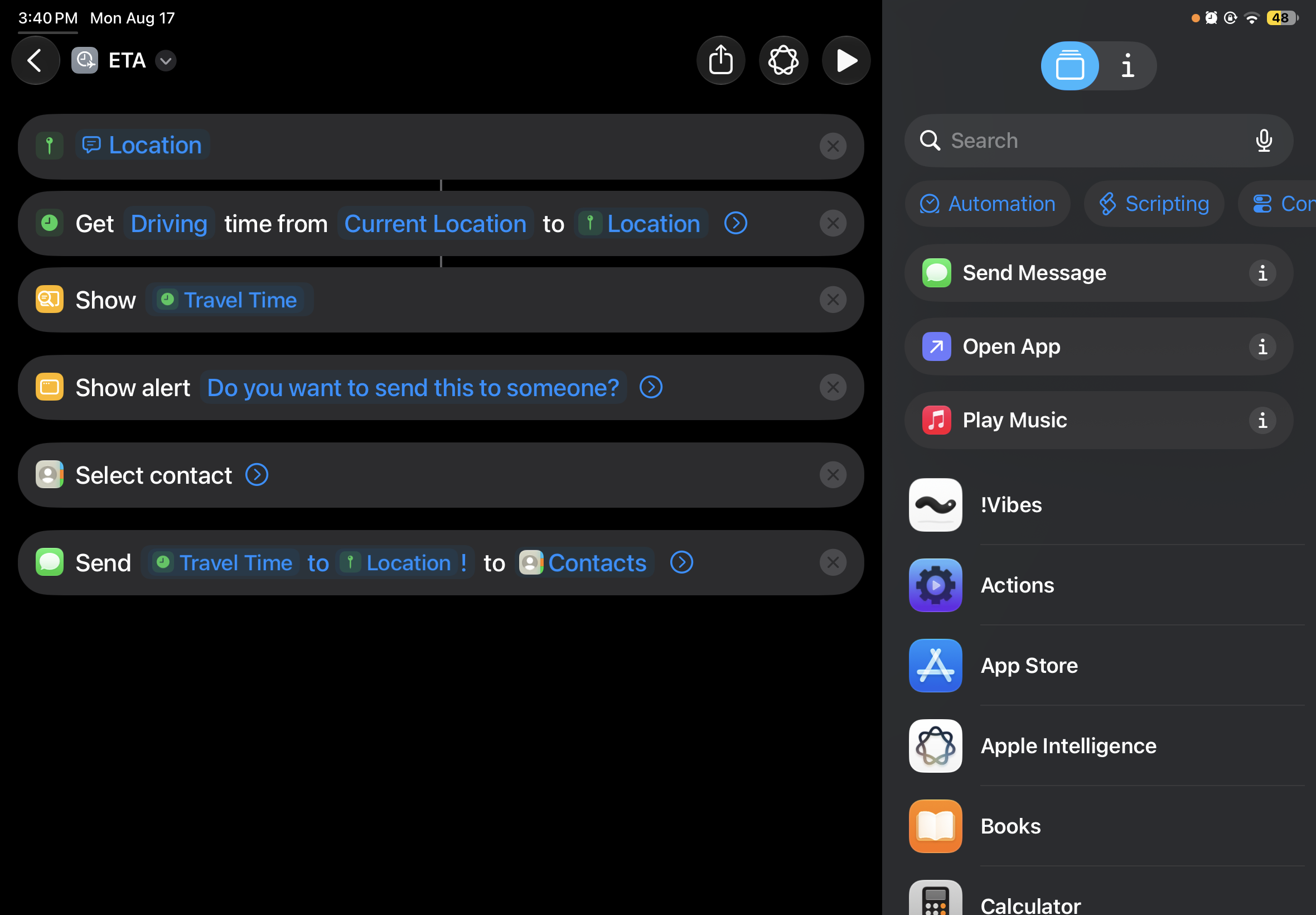Show info for Open App action
This screenshot has width=1316, height=915.
pos(1262,347)
